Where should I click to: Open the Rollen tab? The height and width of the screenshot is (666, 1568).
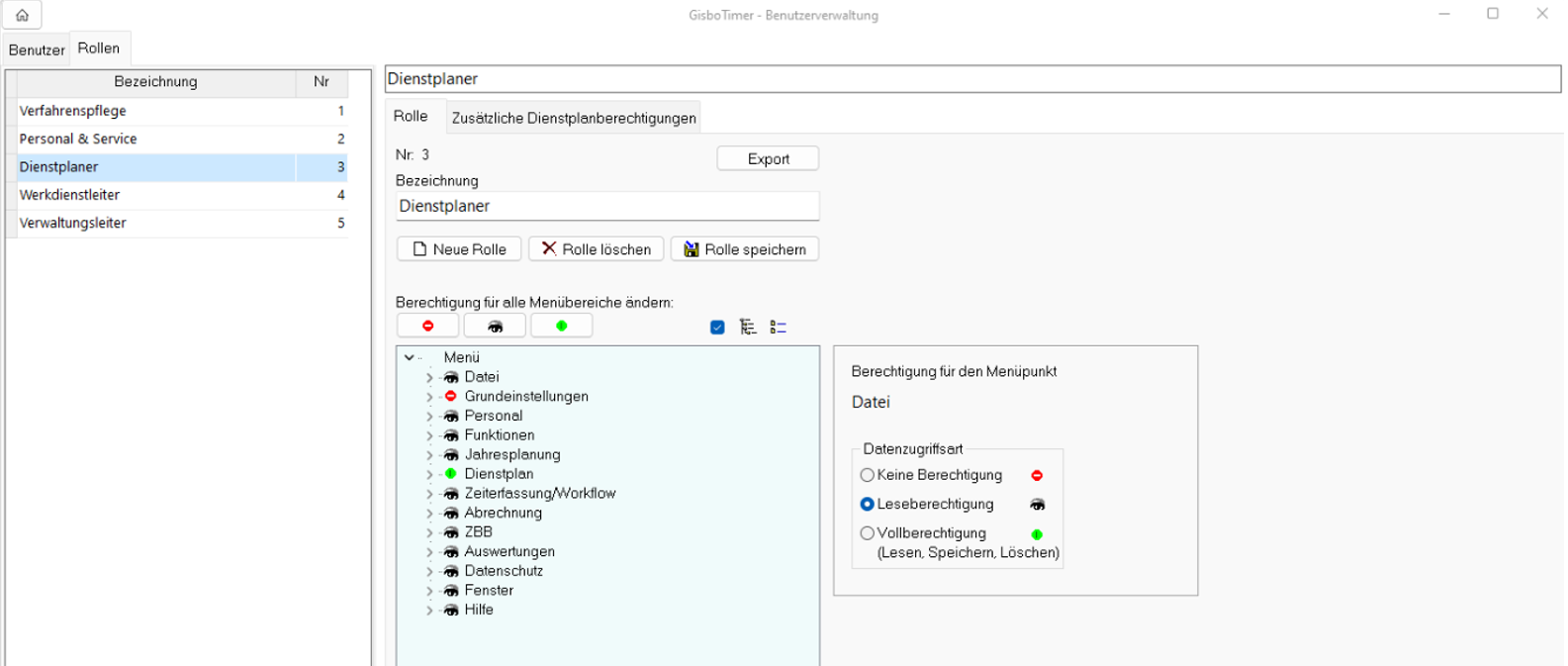tap(99, 48)
